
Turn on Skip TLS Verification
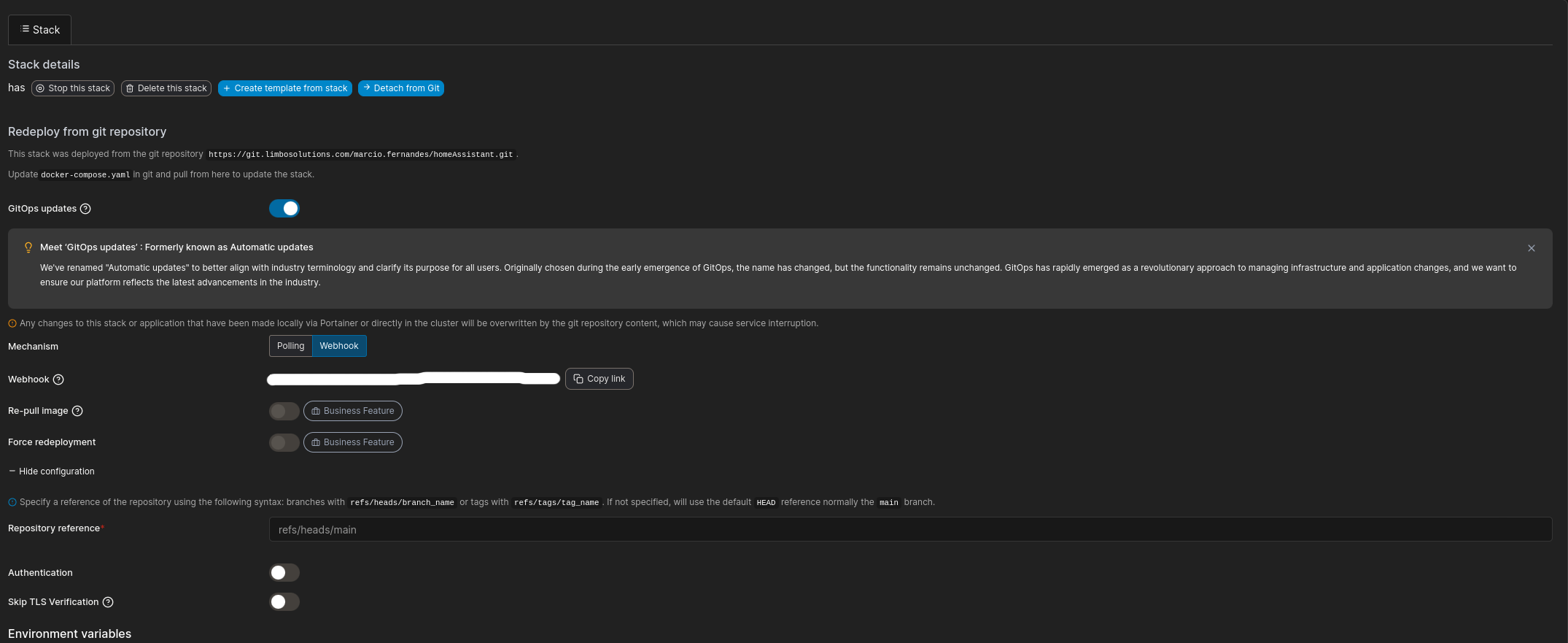284,602
